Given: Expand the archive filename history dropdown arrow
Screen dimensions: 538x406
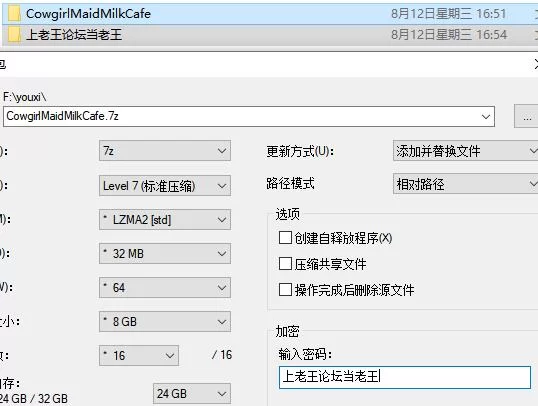Looking at the screenshot, I should point(486,117).
